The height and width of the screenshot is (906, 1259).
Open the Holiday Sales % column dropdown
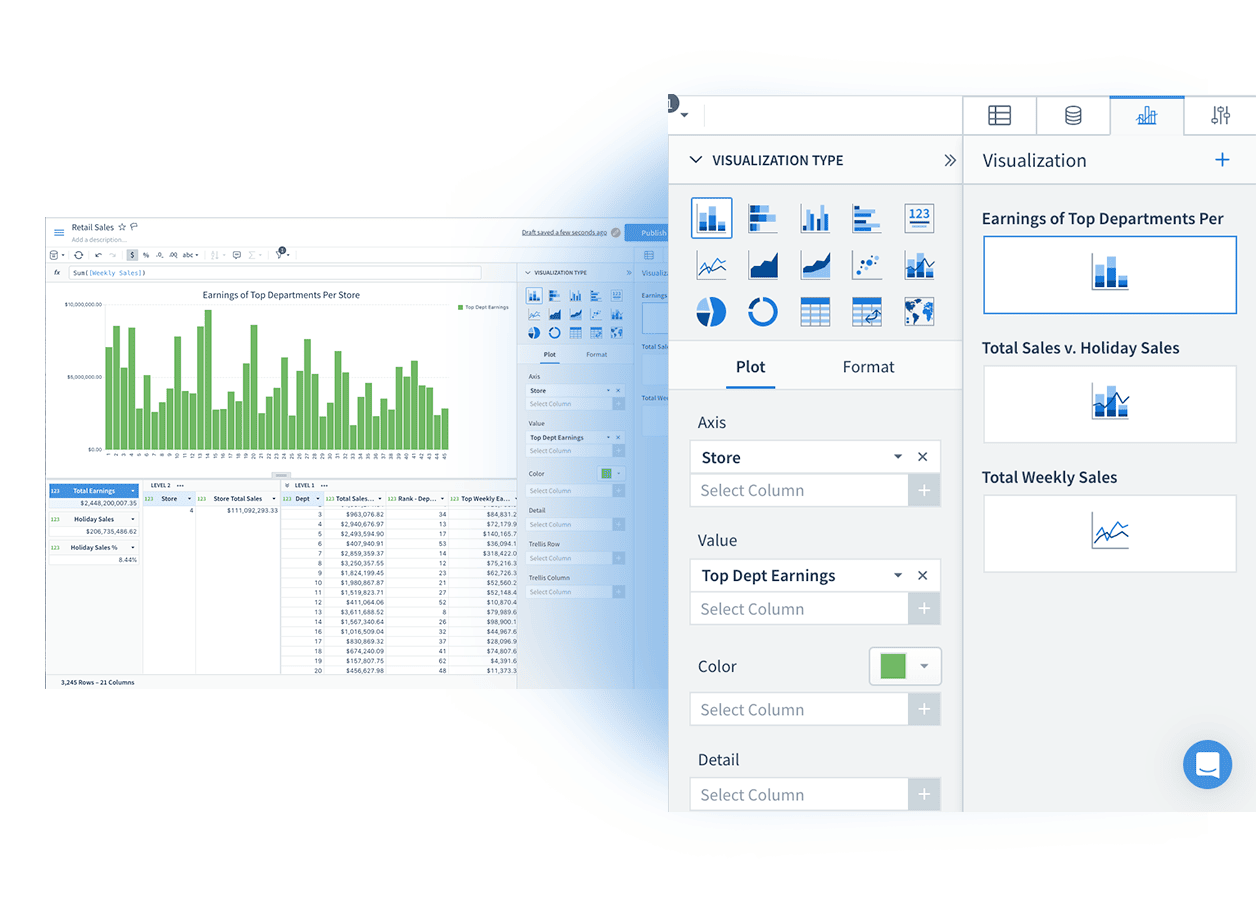pos(133,547)
